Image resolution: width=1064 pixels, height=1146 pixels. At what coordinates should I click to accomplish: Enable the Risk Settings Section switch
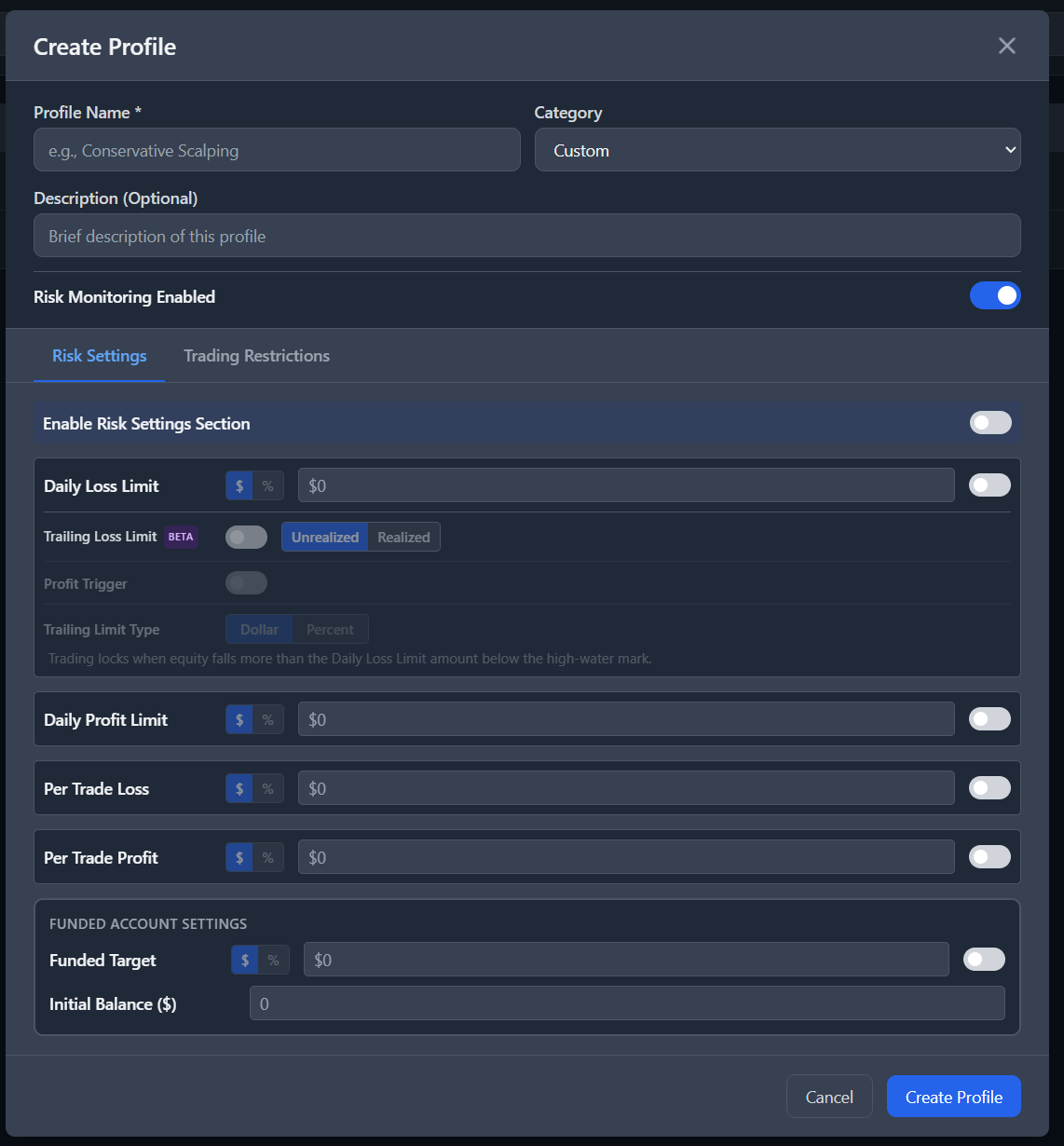pos(990,423)
